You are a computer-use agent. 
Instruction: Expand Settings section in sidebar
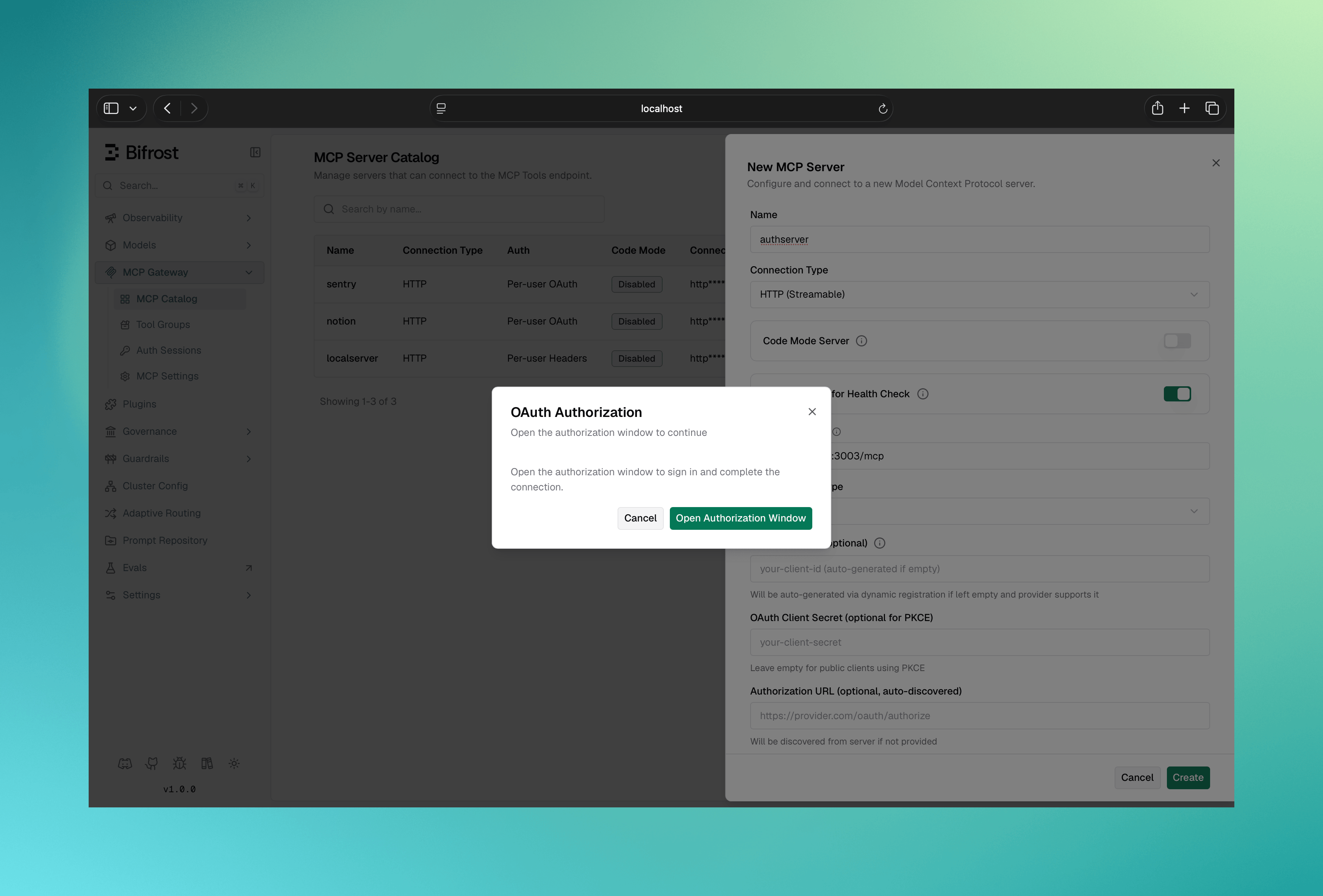(179, 595)
